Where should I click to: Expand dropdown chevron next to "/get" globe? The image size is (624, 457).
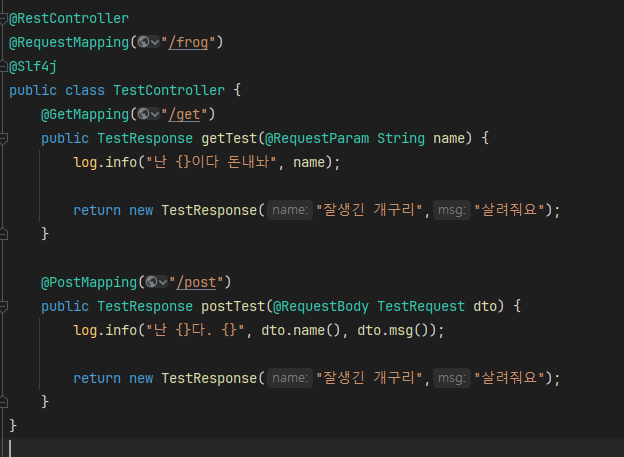(155, 114)
